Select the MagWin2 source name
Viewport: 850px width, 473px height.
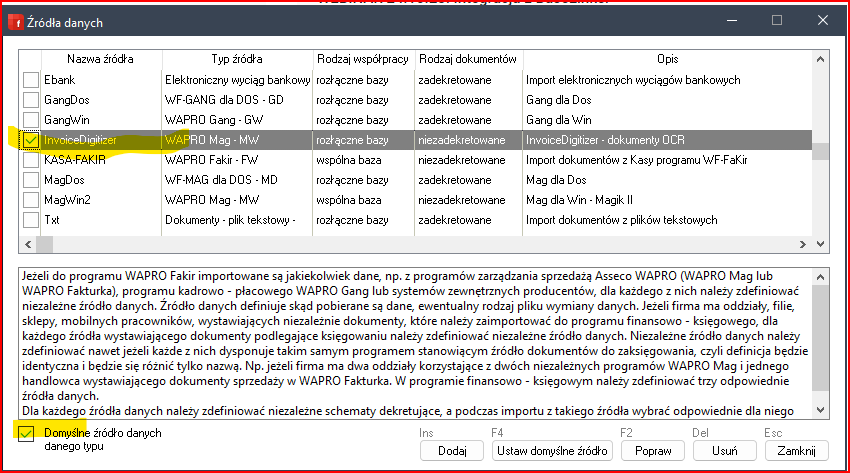coord(67,200)
